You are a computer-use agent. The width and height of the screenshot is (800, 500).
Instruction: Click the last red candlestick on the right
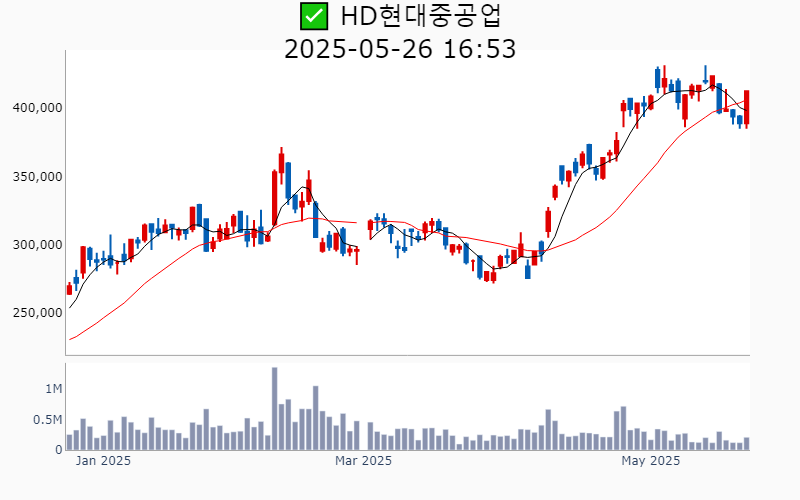click(746, 109)
